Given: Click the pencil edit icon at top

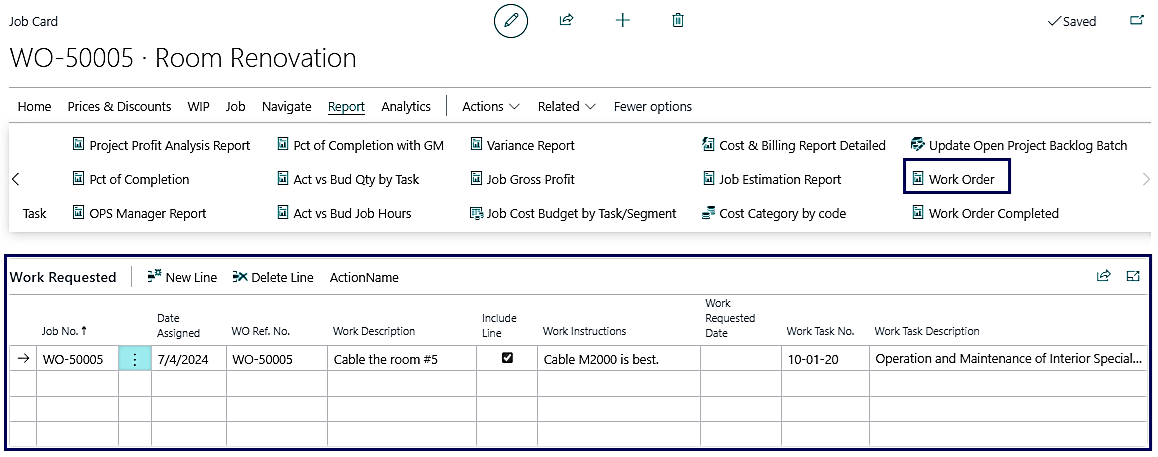Looking at the screenshot, I should [x=510, y=20].
